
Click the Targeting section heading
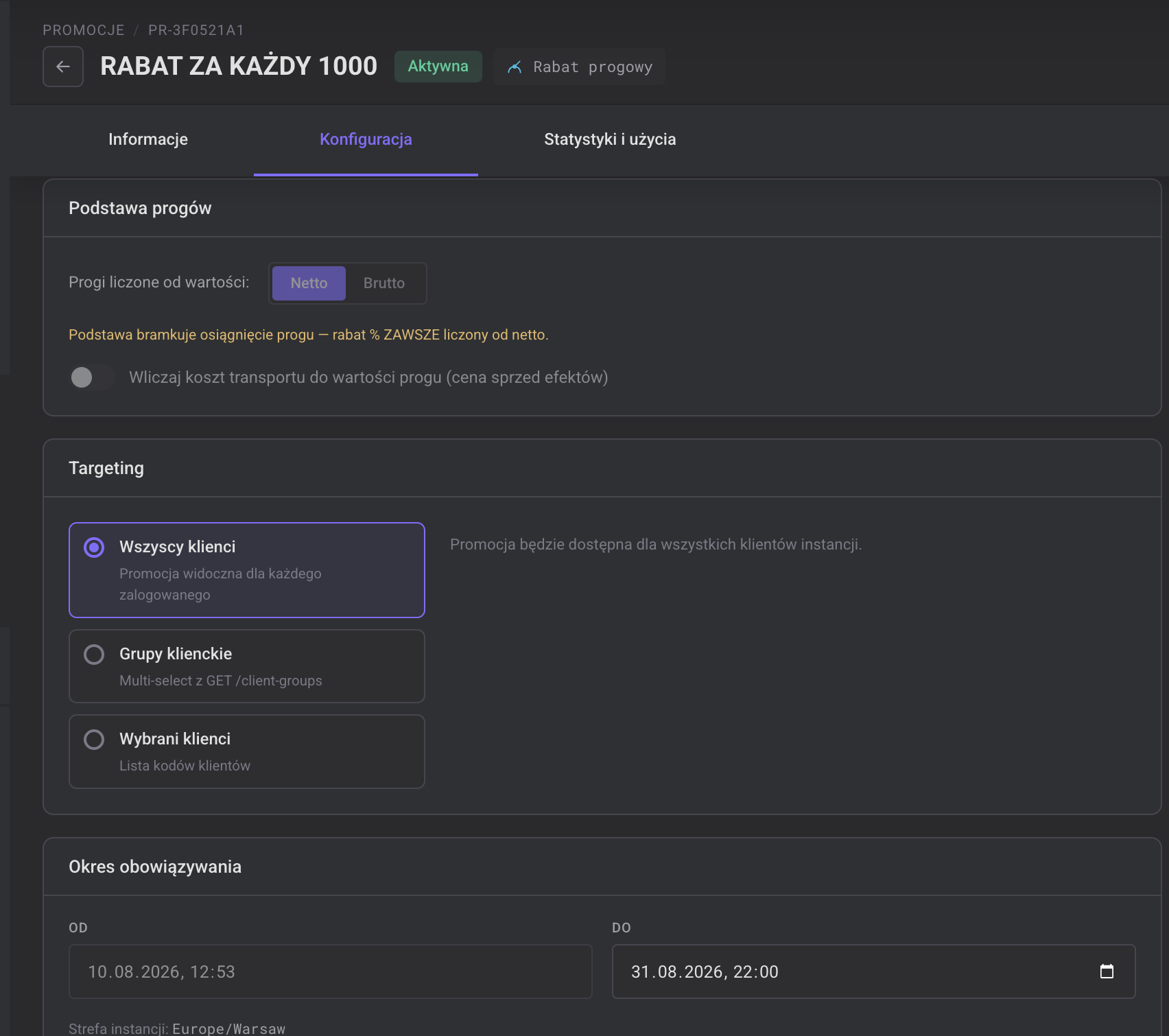pyautogui.click(x=106, y=469)
